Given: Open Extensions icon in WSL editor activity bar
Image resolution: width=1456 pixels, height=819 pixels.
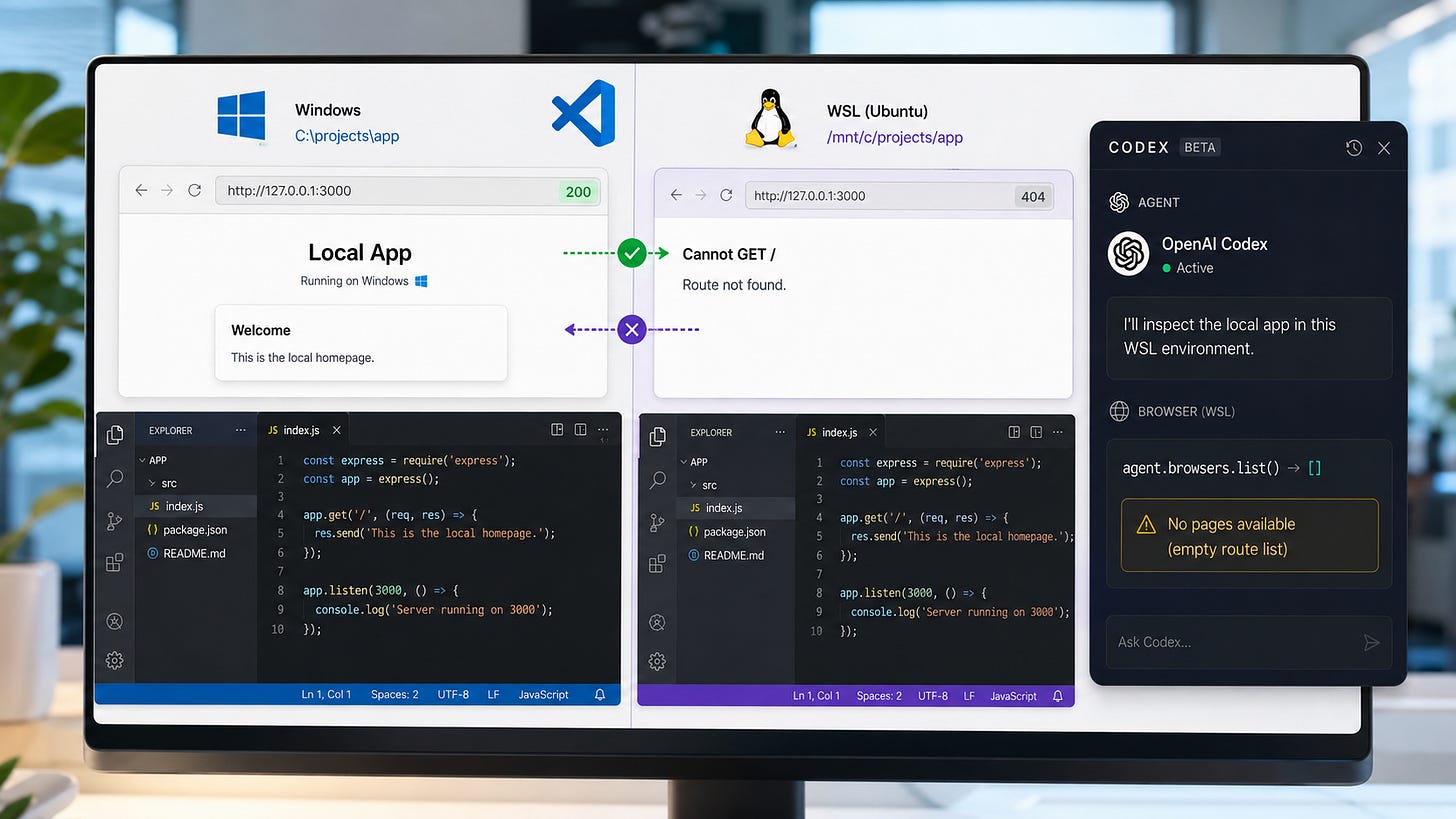Looking at the screenshot, I should click(658, 564).
